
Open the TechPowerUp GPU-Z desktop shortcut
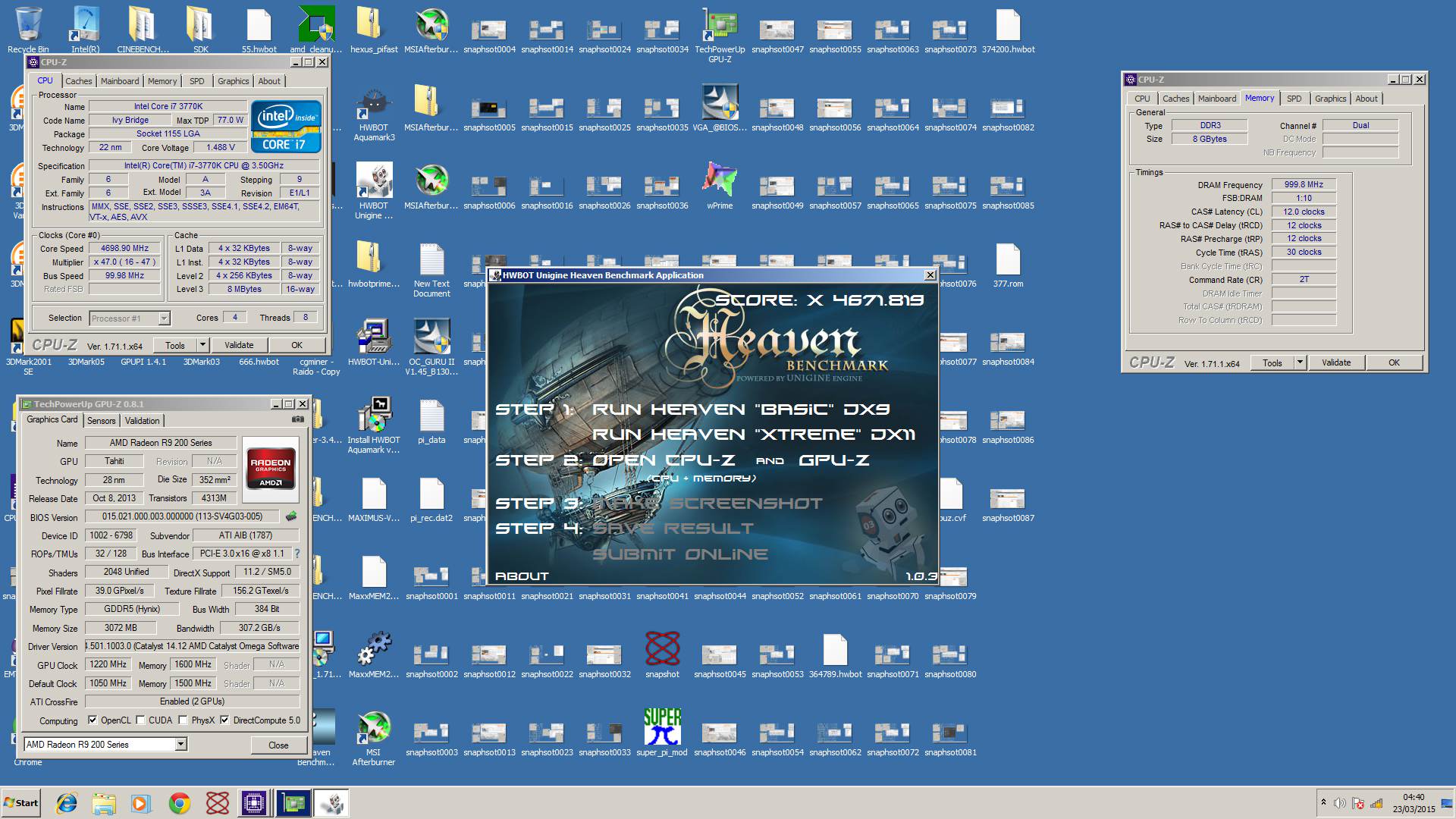720,33
